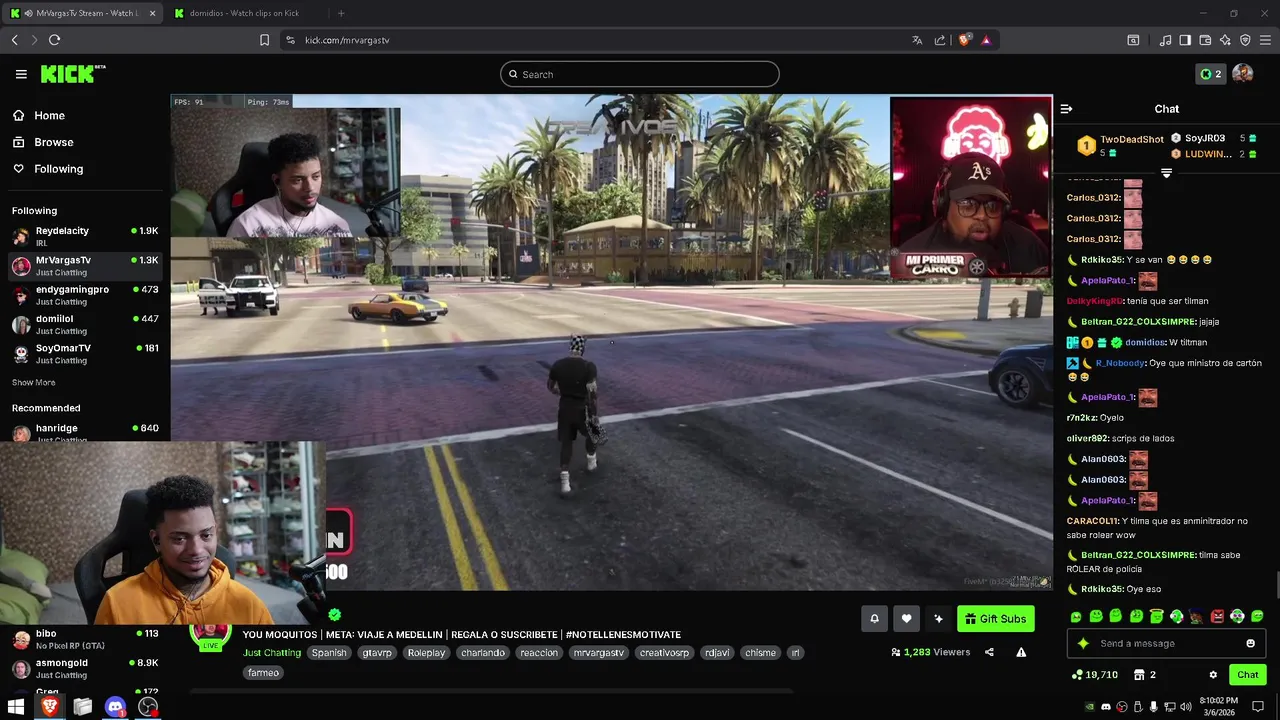Click the Kick logo
1280x720 pixels.
[x=73, y=74]
